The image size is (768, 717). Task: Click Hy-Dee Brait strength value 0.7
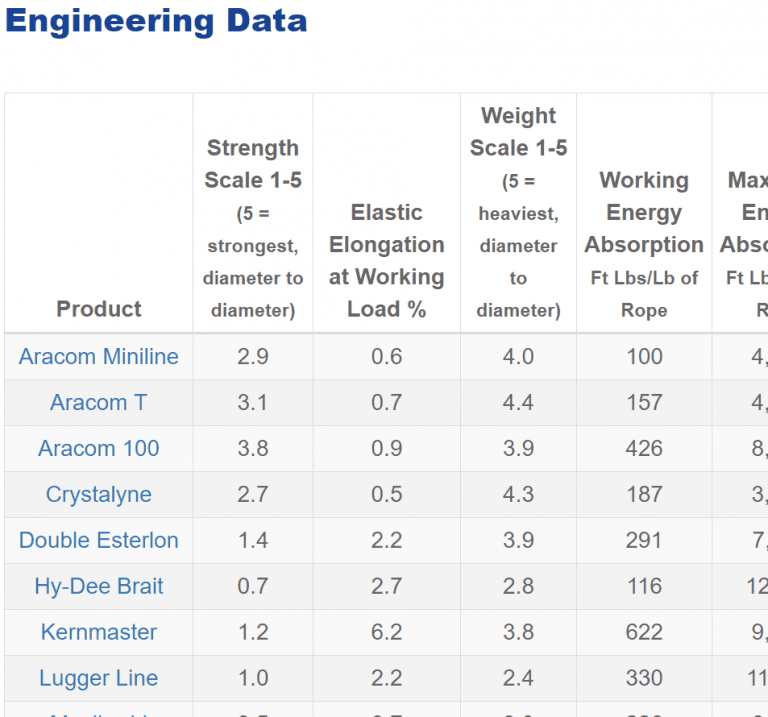(x=253, y=587)
